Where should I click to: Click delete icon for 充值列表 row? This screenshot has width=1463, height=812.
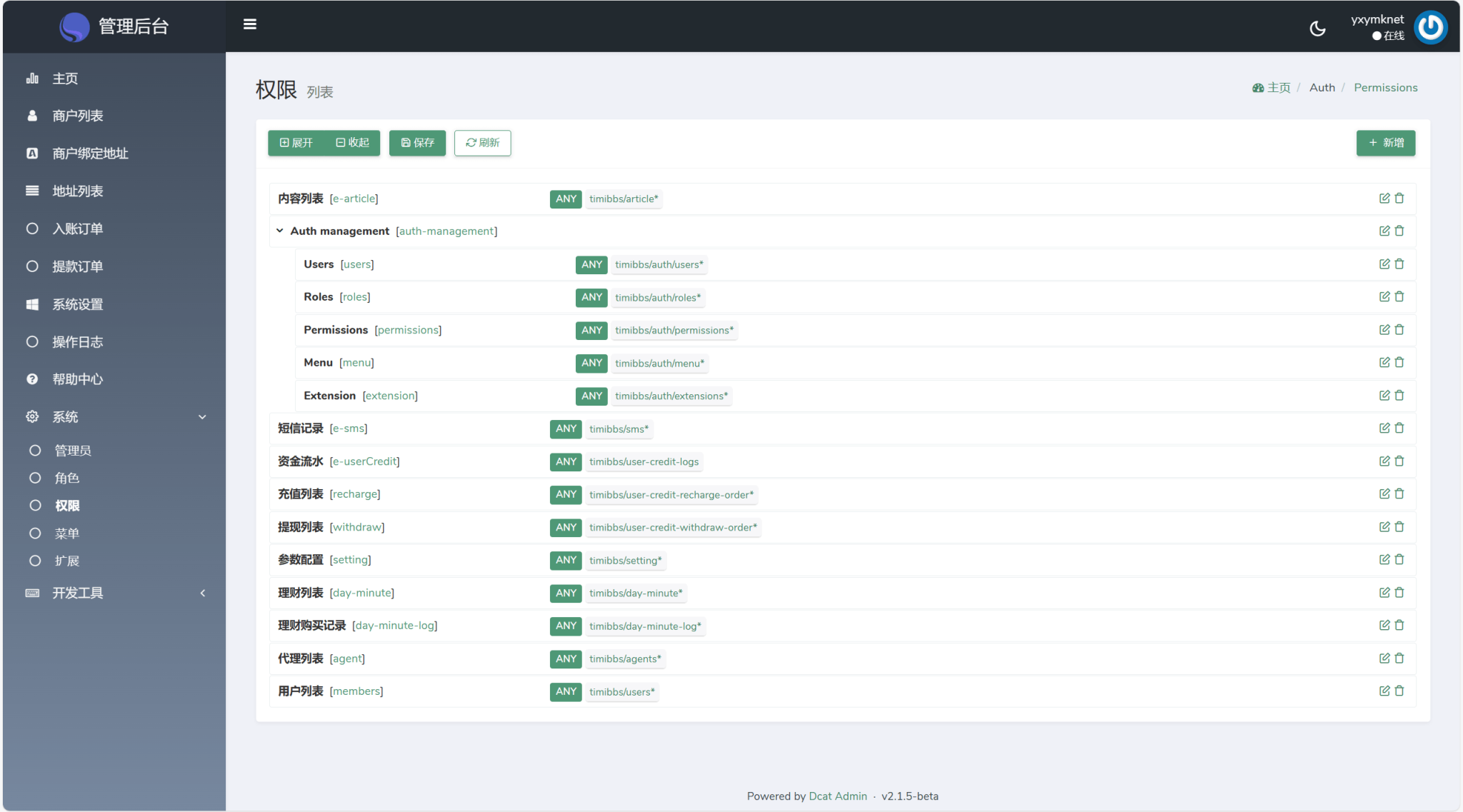[x=1399, y=494]
